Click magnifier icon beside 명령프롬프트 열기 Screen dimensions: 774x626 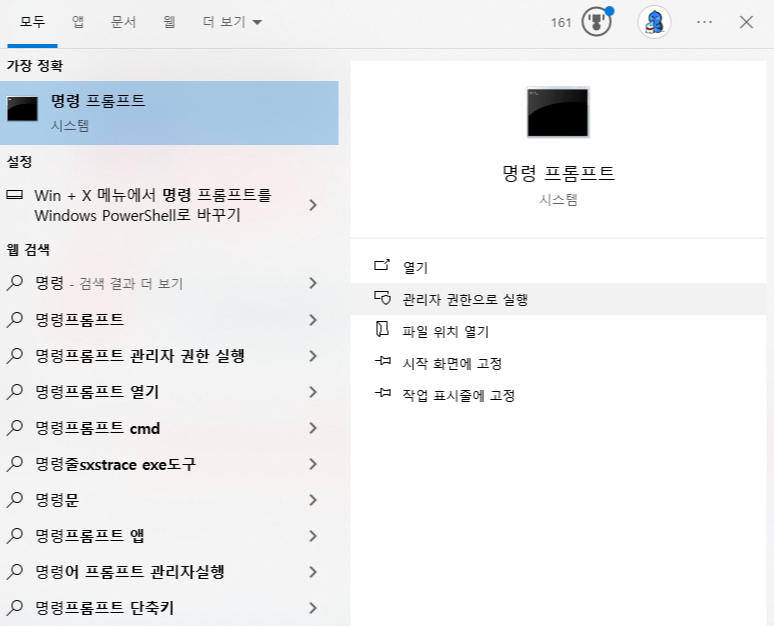15,392
